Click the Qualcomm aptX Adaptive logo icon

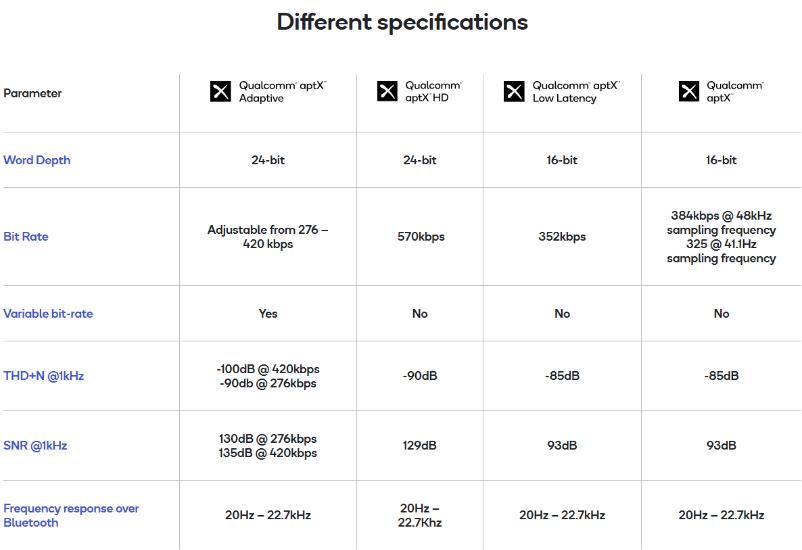click(220, 92)
